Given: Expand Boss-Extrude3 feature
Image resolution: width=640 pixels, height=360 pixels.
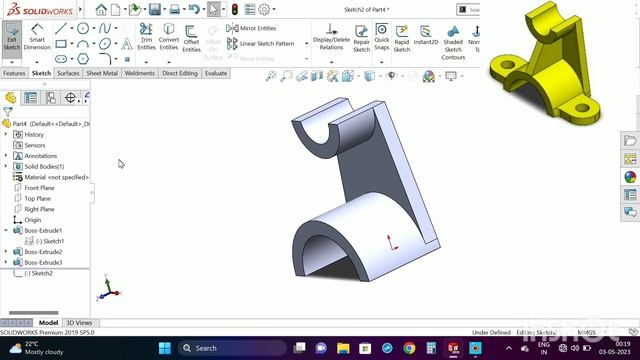Looking at the screenshot, I should point(6,262).
